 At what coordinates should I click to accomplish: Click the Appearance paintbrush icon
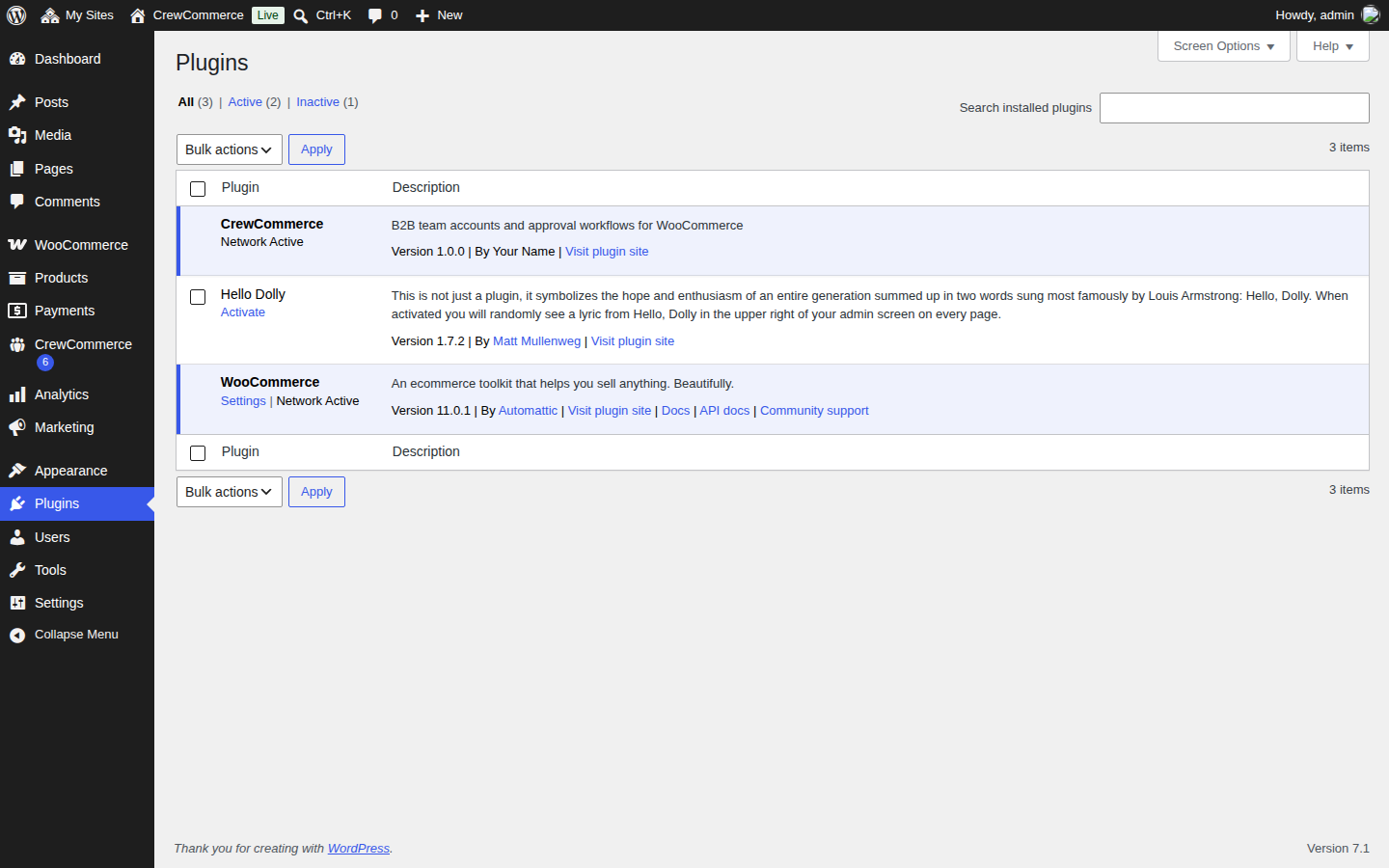coord(17,471)
